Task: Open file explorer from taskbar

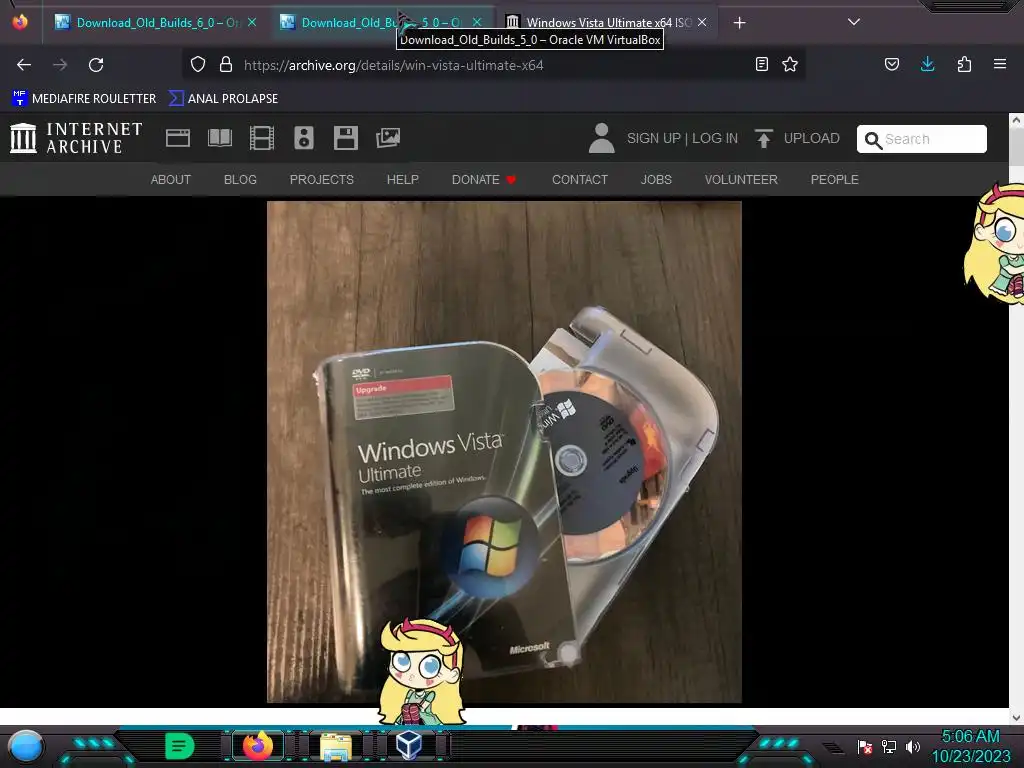Action: [x=336, y=746]
